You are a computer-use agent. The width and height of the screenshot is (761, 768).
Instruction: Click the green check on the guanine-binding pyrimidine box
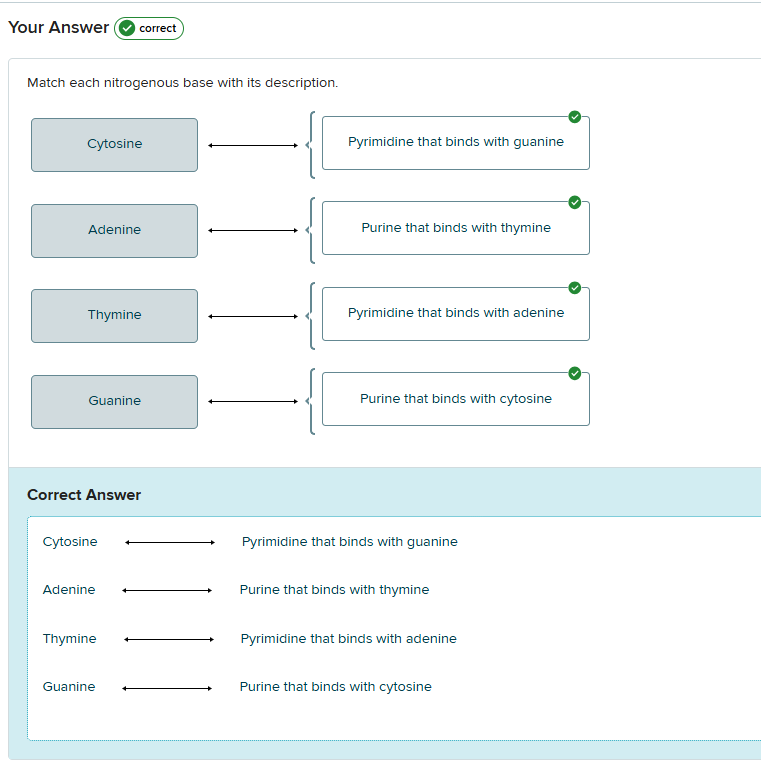(574, 116)
